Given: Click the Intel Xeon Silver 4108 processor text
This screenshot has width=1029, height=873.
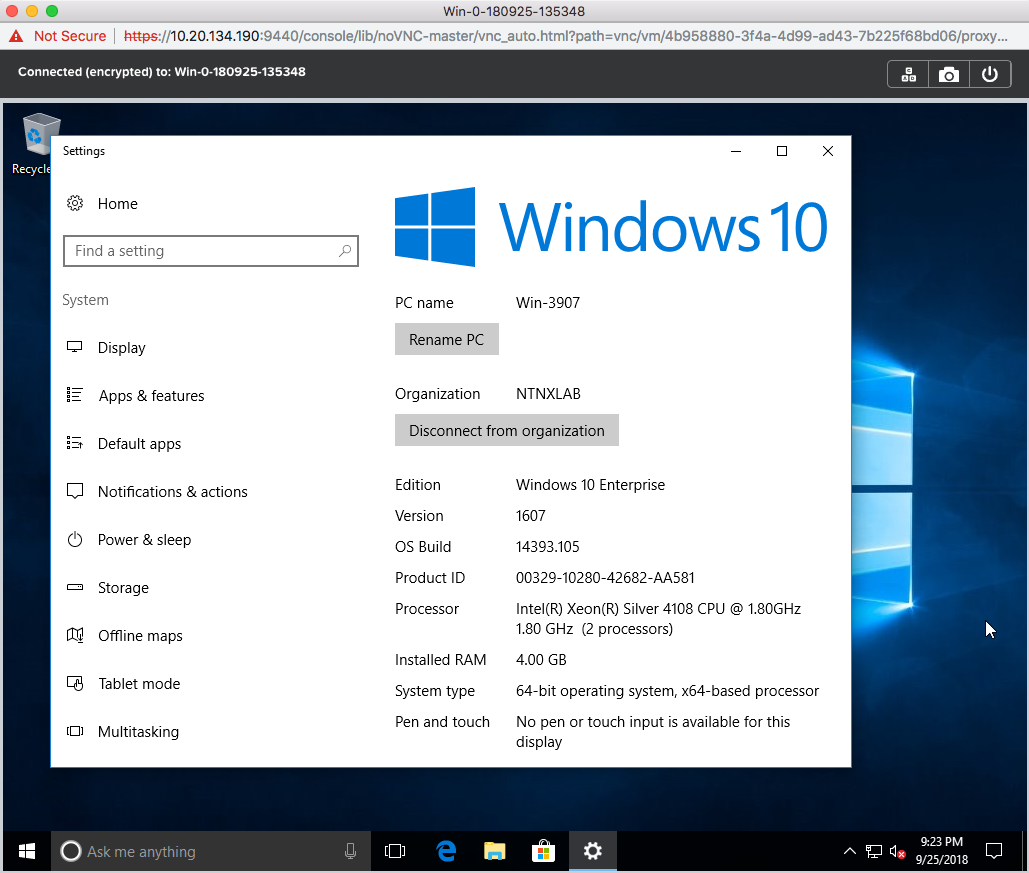Looking at the screenshot, I should 658,618.
